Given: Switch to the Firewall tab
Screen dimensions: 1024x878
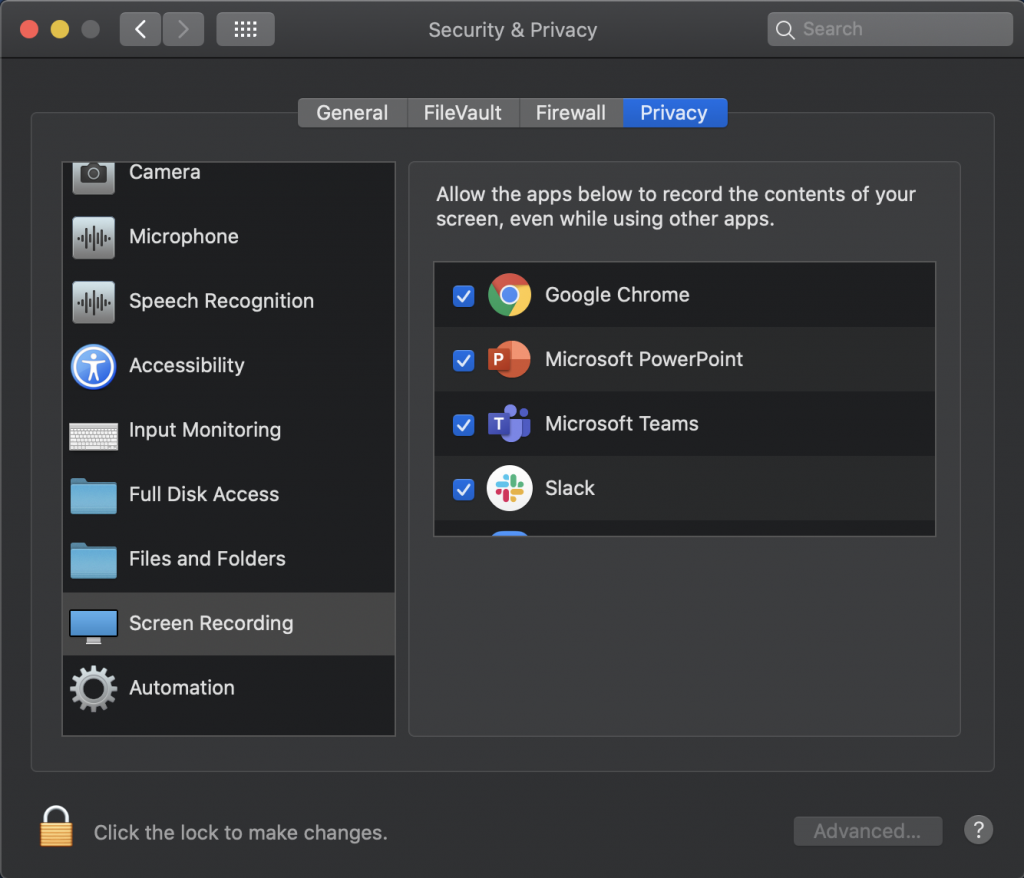Looking at the screenshot, I should [570, 113].
